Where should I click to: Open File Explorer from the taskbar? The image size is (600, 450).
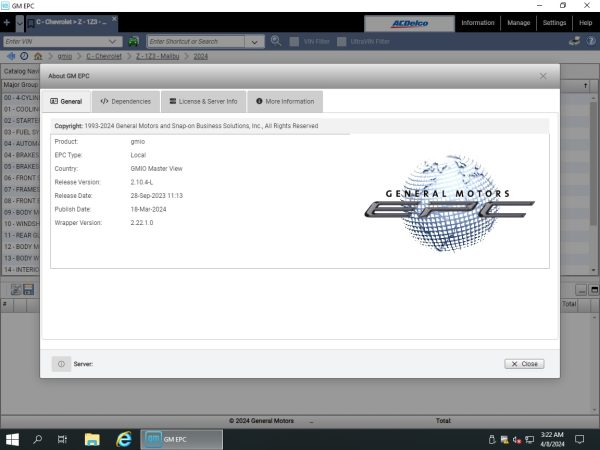[x=92, y=439]
